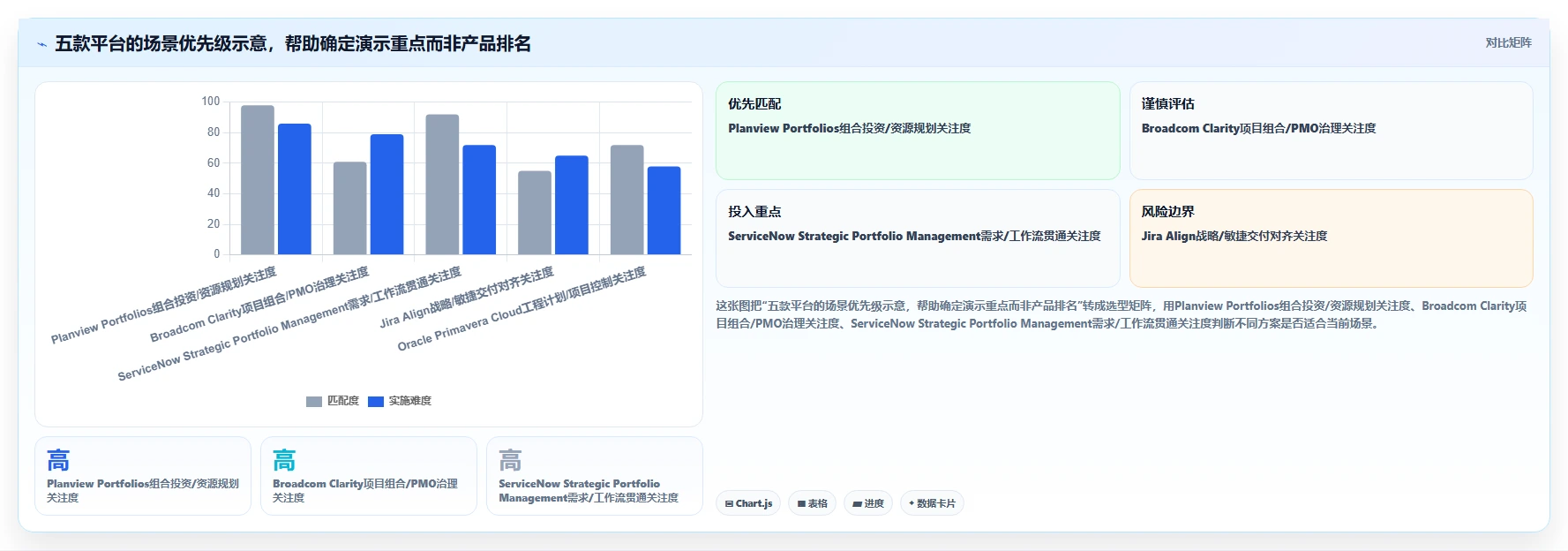This screenshot has width=1568, height=551.
Task: Click the Chart.js tag icon
Action: [729, 504]
